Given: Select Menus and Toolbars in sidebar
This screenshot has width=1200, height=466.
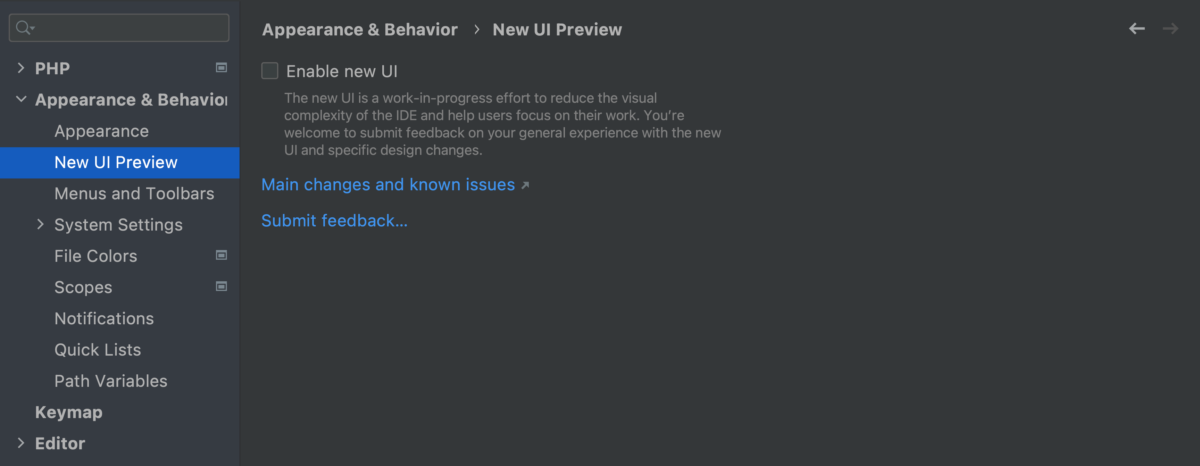Looking at the screenshot, I should pos(134,194).
